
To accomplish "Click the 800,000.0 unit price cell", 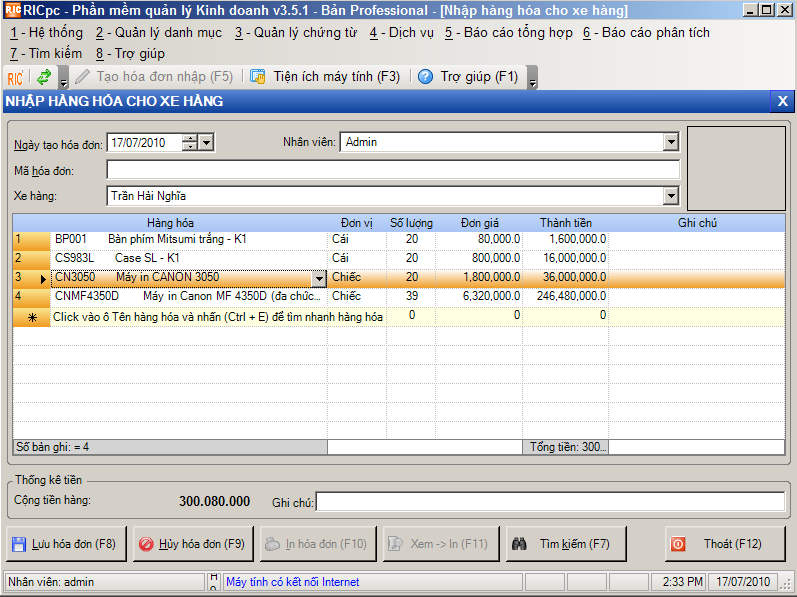I will (479, 259).
